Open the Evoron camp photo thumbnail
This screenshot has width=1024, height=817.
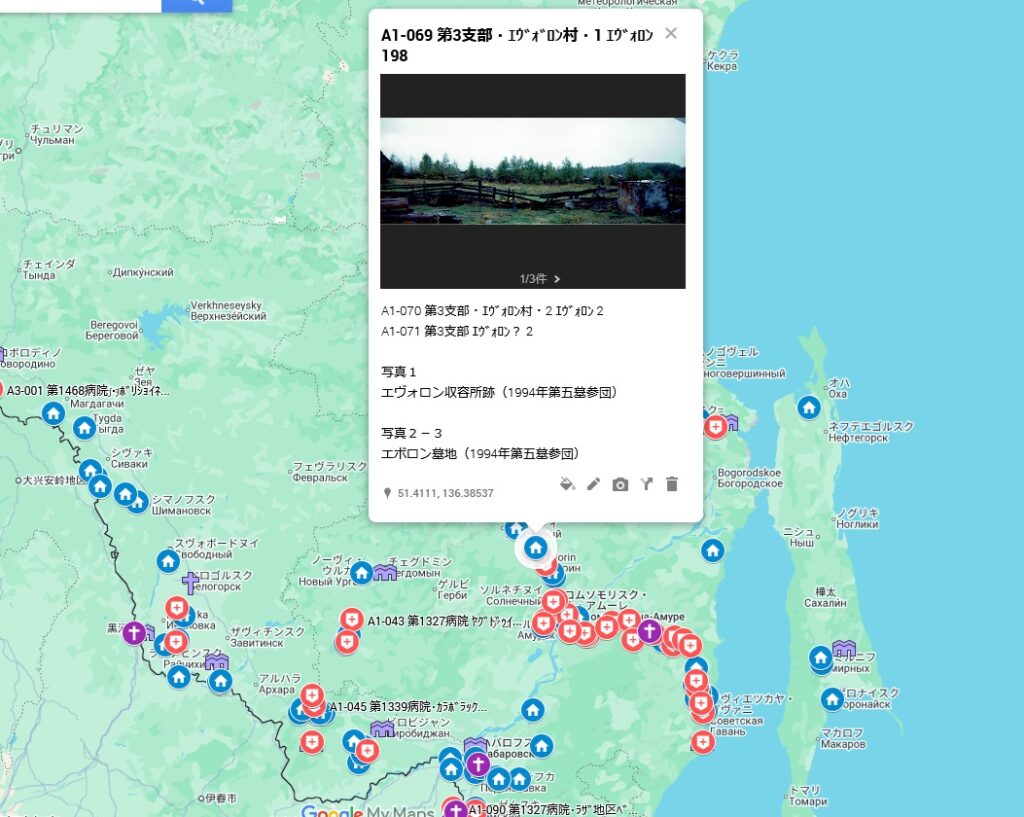coord(532,170)
